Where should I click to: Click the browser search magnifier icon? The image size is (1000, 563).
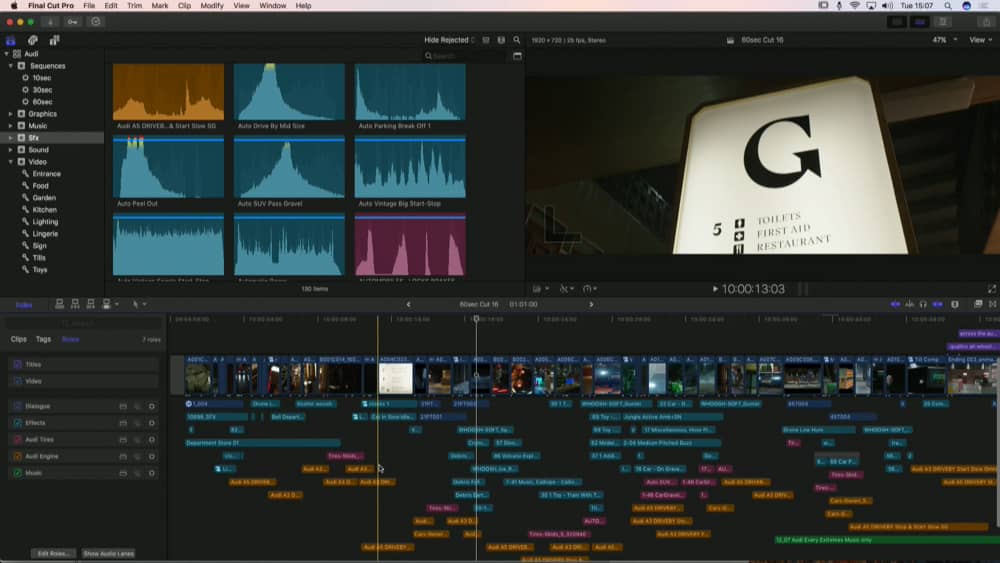pyautogui.click(x=517, y=40)
